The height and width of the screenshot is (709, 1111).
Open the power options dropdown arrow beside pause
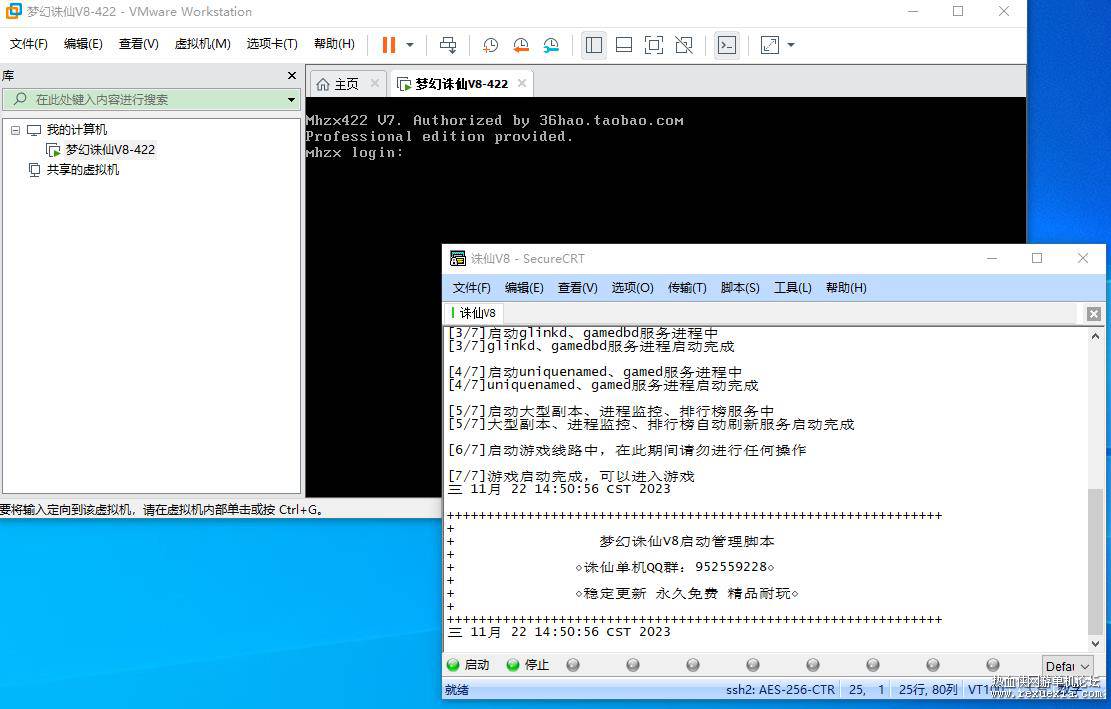pos(410,45)
